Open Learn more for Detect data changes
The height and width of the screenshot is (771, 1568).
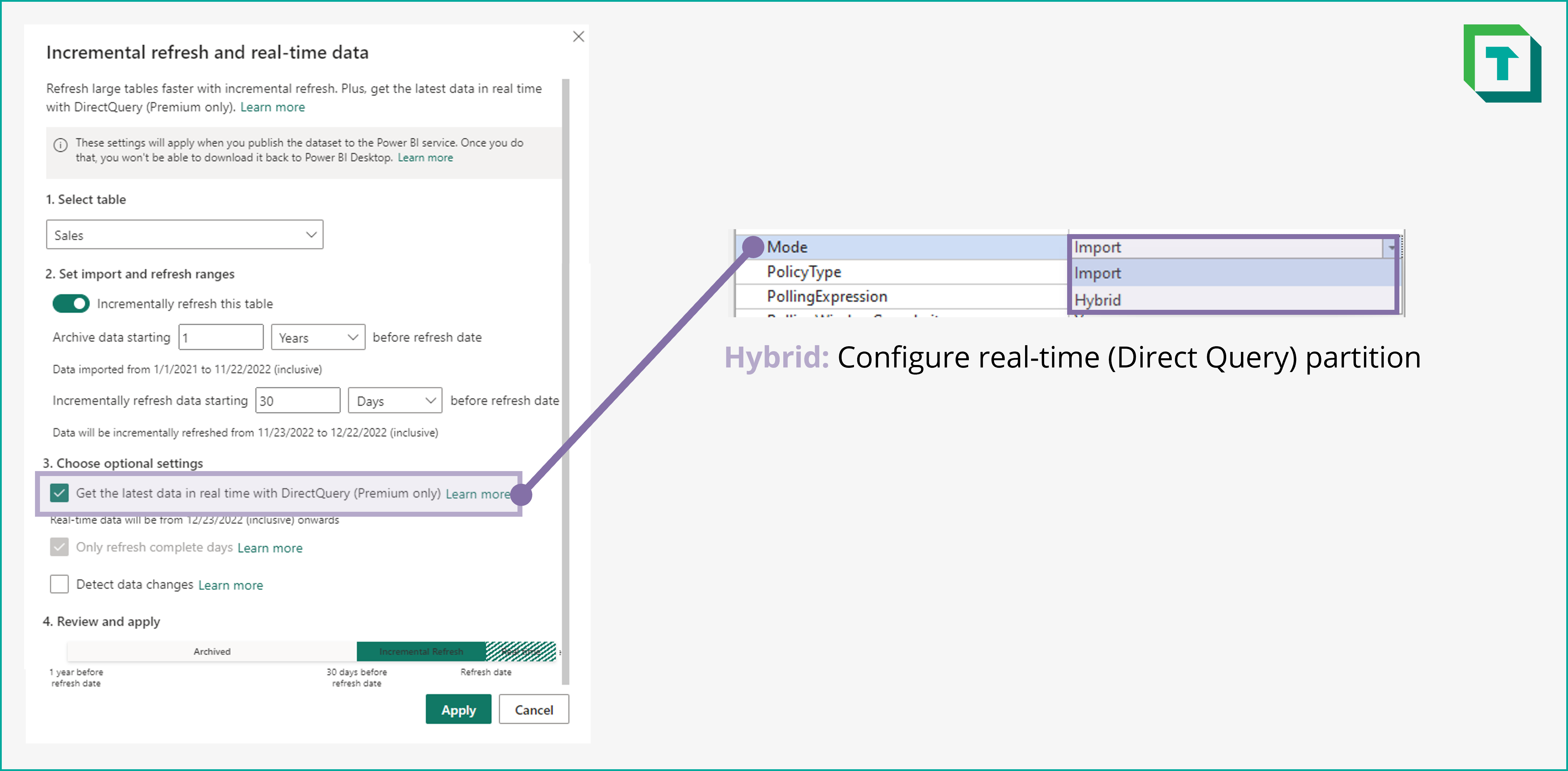click(231, 585)
